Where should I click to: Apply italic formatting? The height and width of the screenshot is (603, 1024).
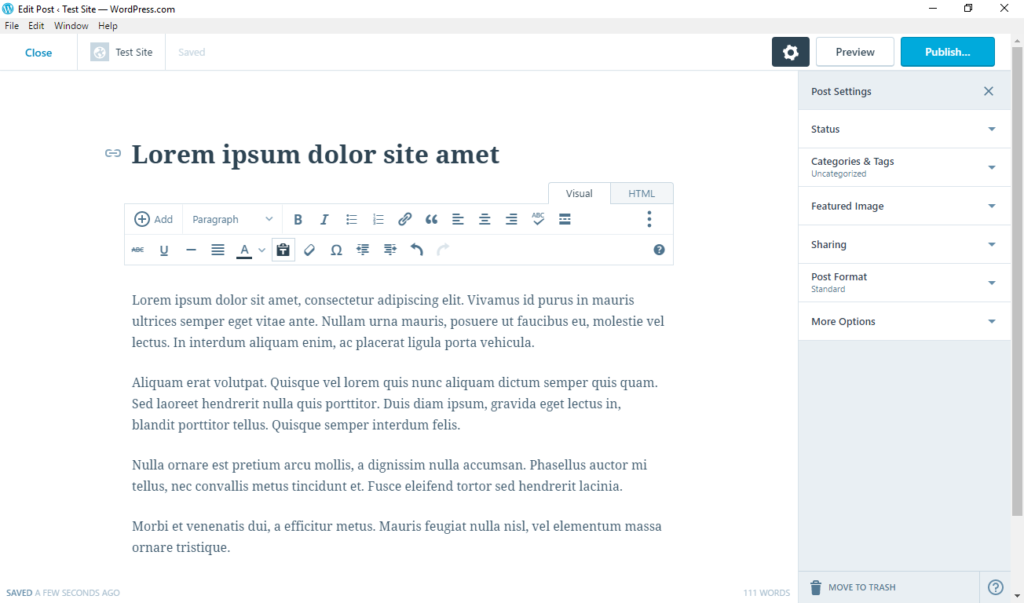pyautogui.click(x=324, y=219)
